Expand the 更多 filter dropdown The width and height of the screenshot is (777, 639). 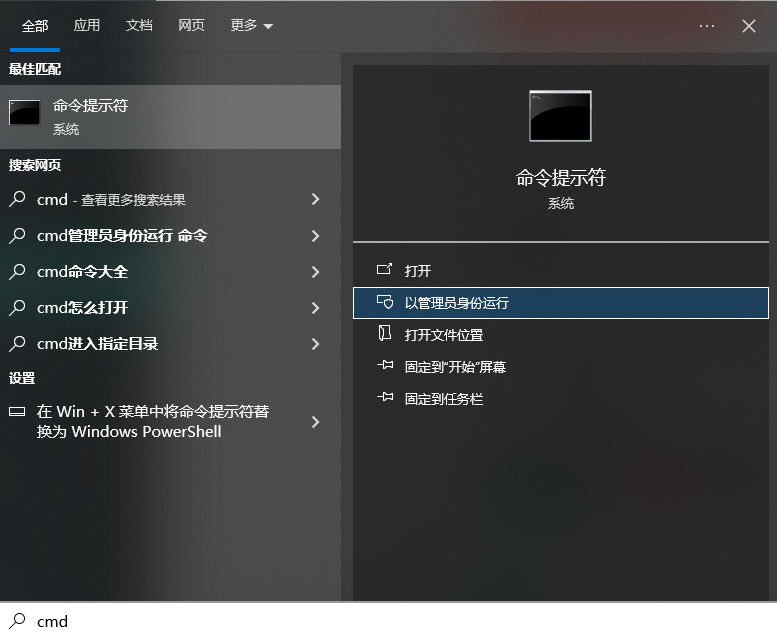tap(251, 26)
